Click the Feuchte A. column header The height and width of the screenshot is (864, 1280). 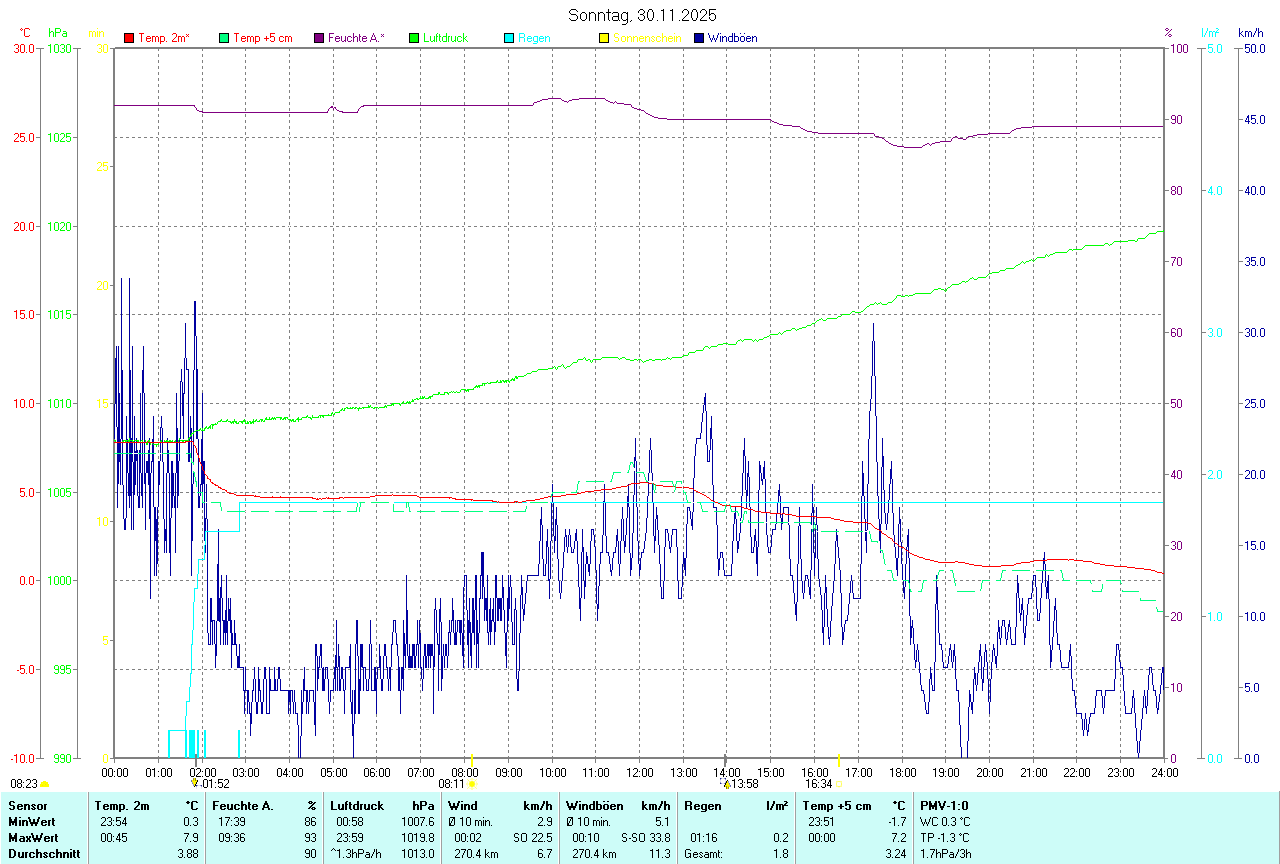tap(243, 805)
